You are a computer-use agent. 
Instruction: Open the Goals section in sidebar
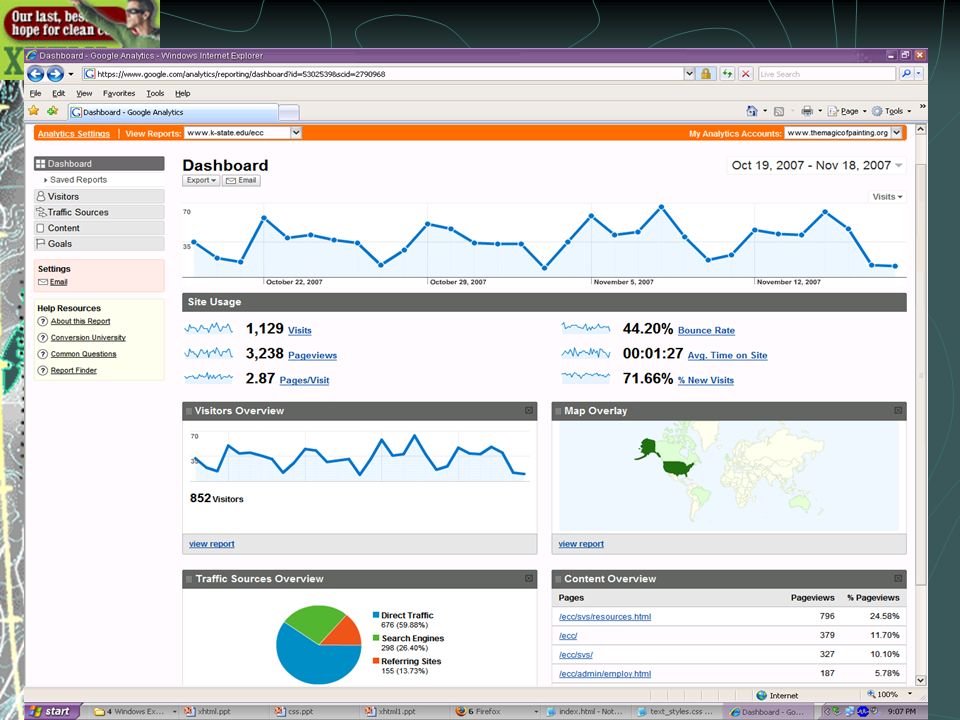click(99, 244)
